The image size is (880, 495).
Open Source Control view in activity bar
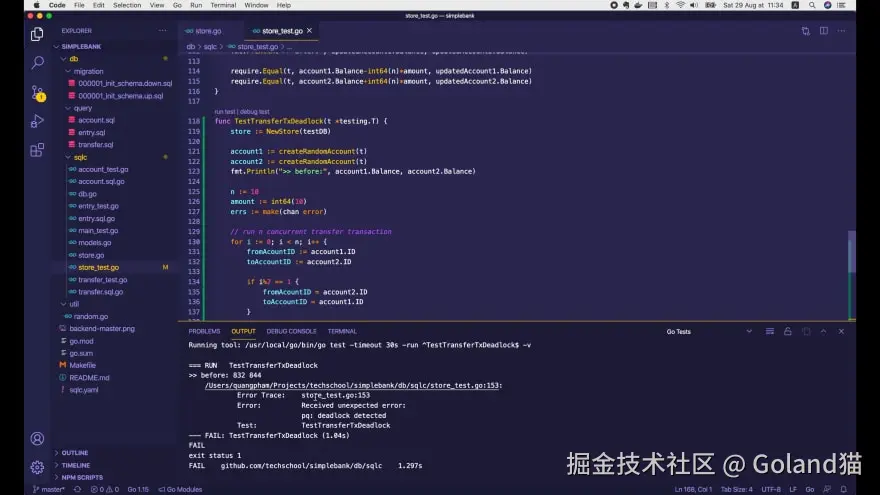click(x=38, y=93)
